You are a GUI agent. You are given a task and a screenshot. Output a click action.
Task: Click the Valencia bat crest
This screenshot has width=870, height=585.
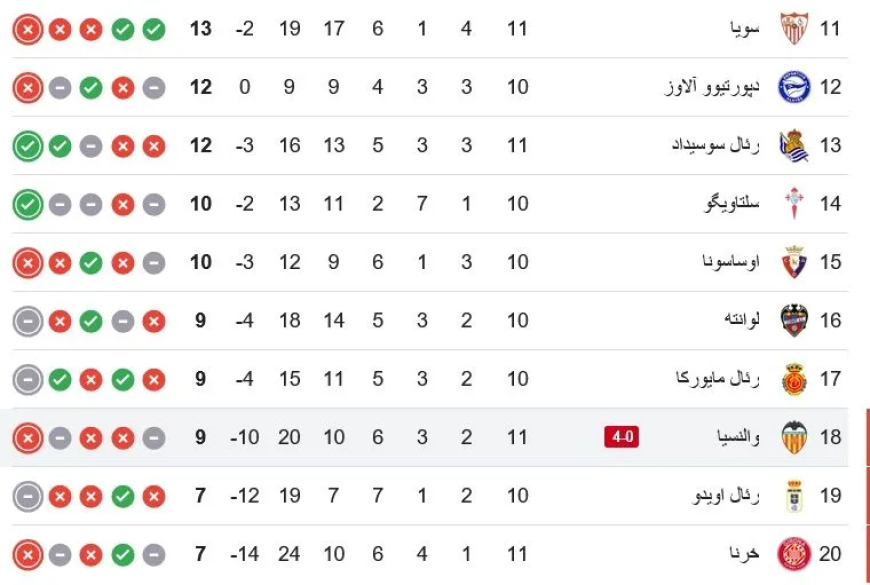(x=794, y=437)
